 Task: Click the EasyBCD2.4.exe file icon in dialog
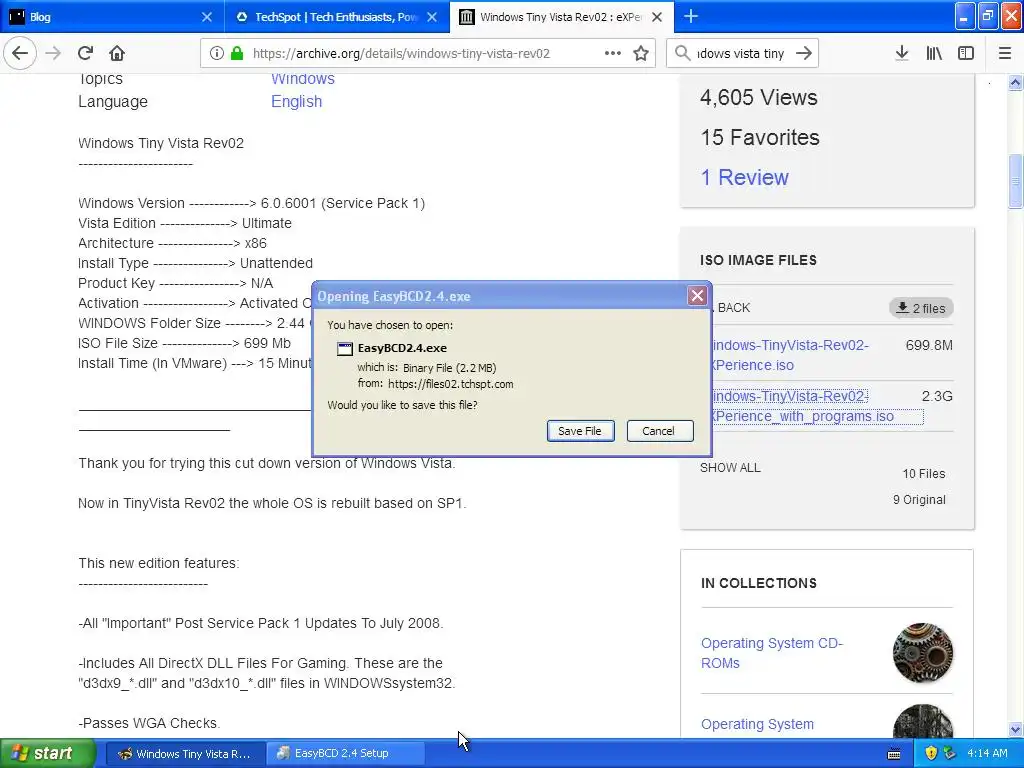pos(345,349)
